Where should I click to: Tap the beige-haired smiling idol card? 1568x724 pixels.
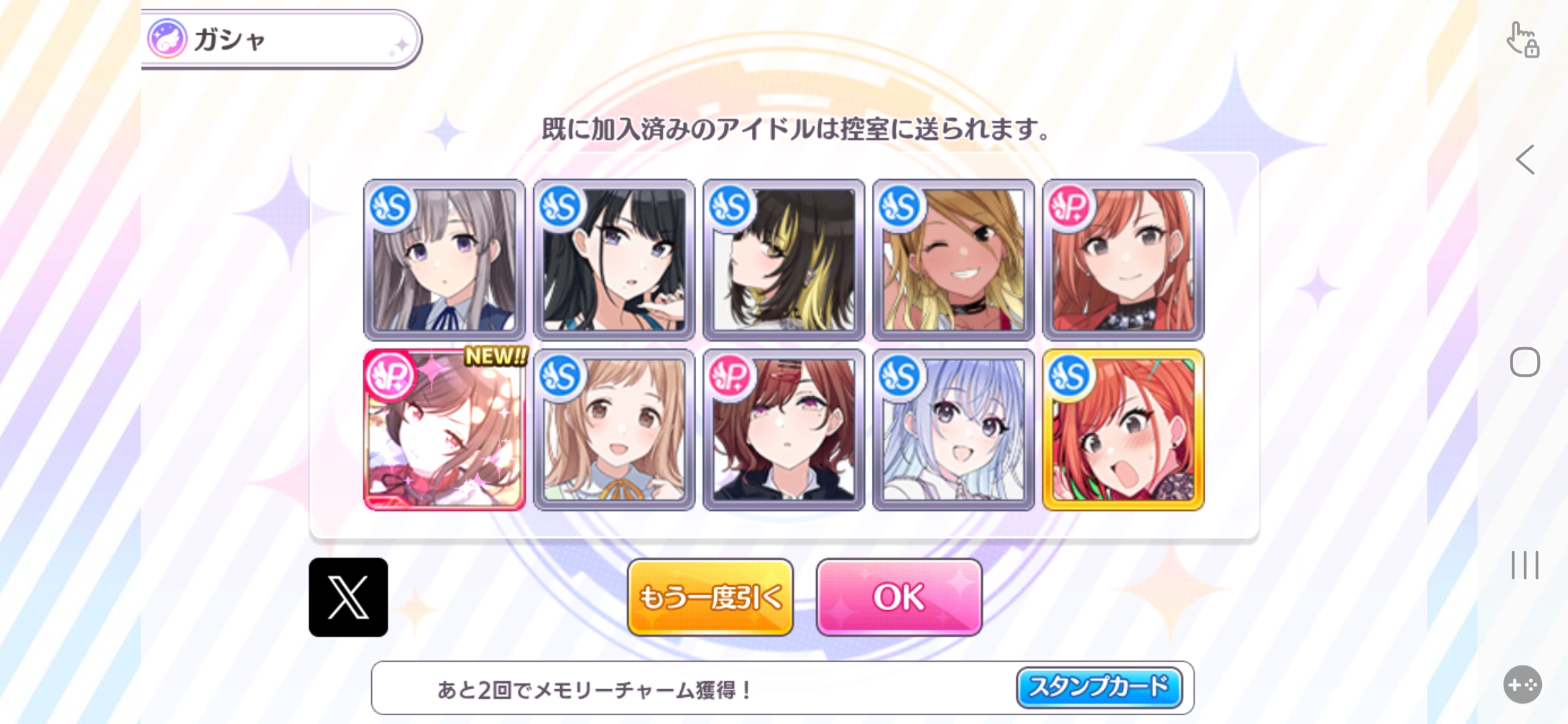tap(614, 429)
